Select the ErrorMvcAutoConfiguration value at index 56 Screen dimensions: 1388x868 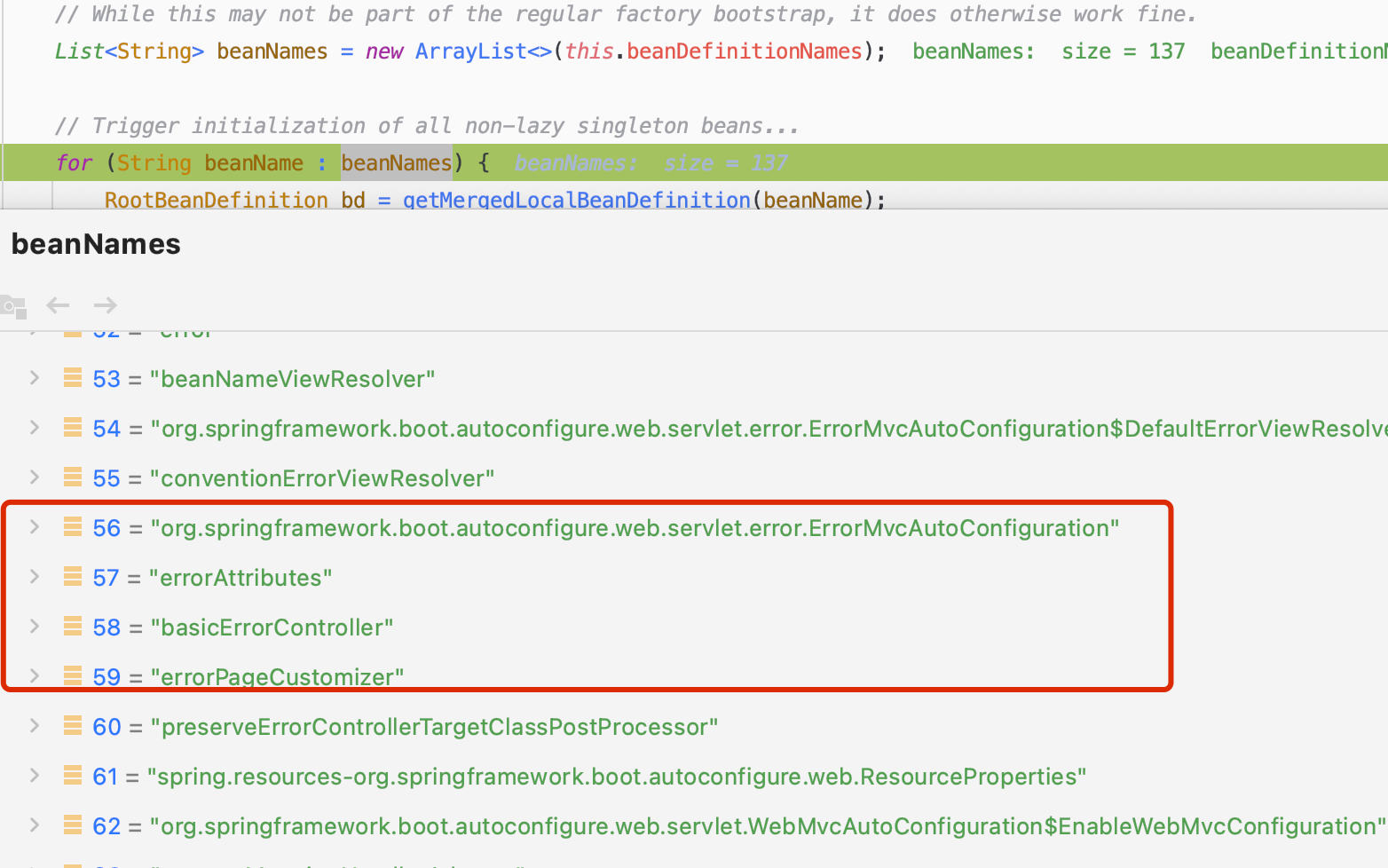[x=635, y=528]
